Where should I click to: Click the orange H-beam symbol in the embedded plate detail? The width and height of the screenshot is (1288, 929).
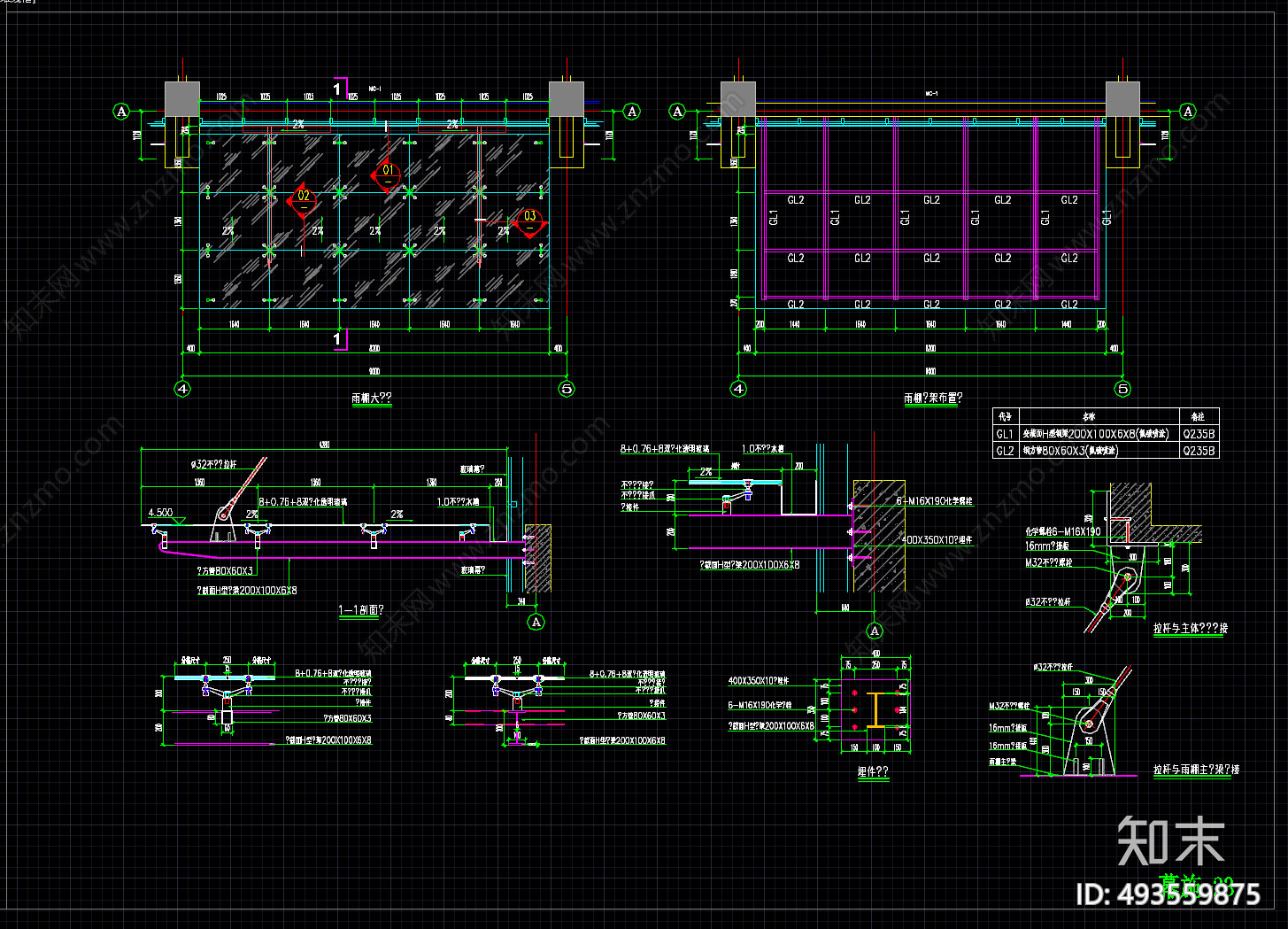pos(875,710)
